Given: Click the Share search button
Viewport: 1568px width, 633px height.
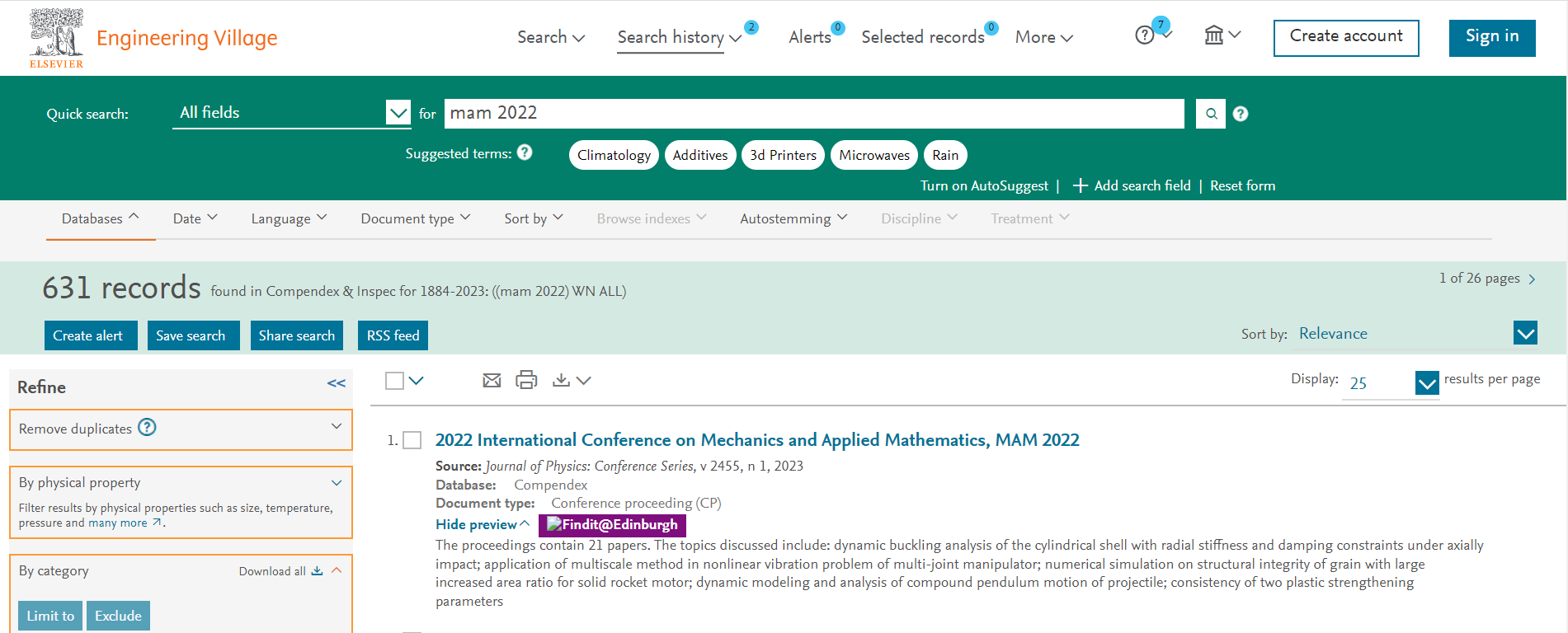Looking at the screenshot, I should [x=297, y=335].
